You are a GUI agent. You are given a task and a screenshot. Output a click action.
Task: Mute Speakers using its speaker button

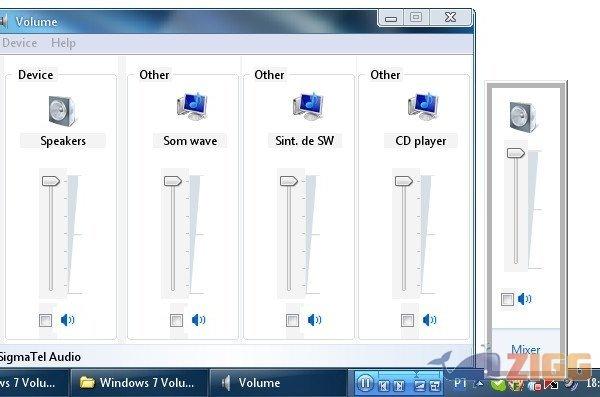click(x=68, y=320)
